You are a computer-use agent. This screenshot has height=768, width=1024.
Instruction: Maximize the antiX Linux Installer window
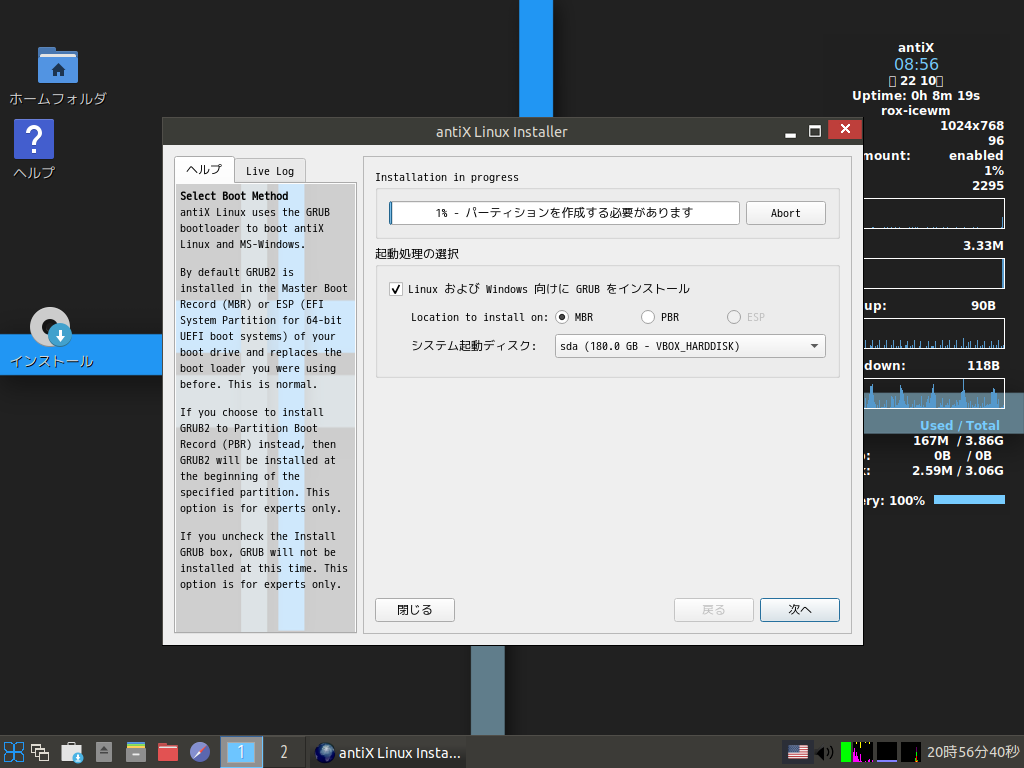[814, 131]
